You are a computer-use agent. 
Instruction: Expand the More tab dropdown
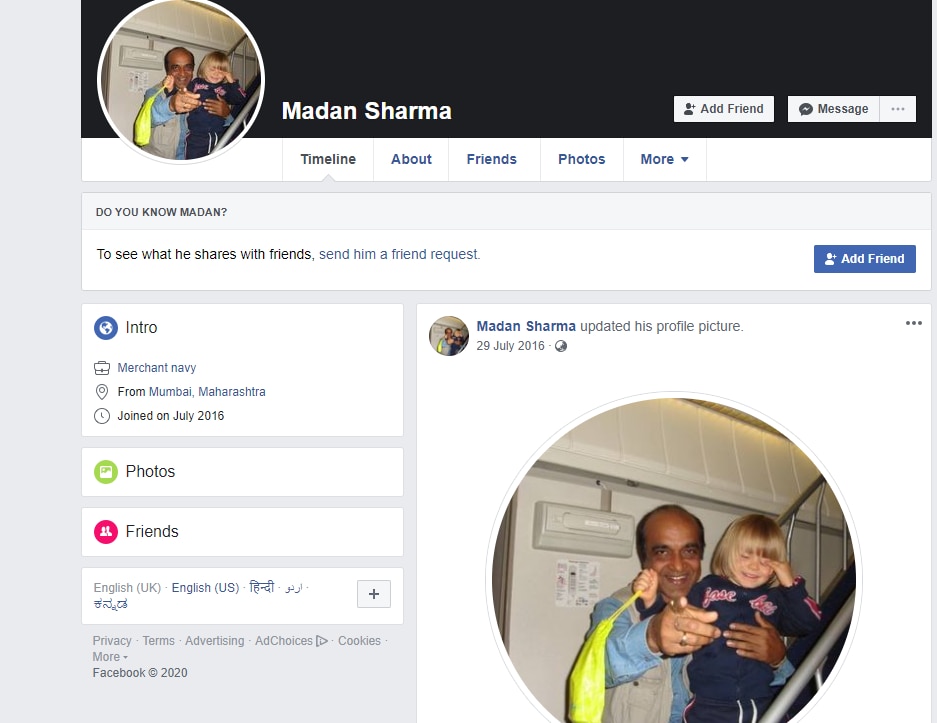click(x=665, y=160)
